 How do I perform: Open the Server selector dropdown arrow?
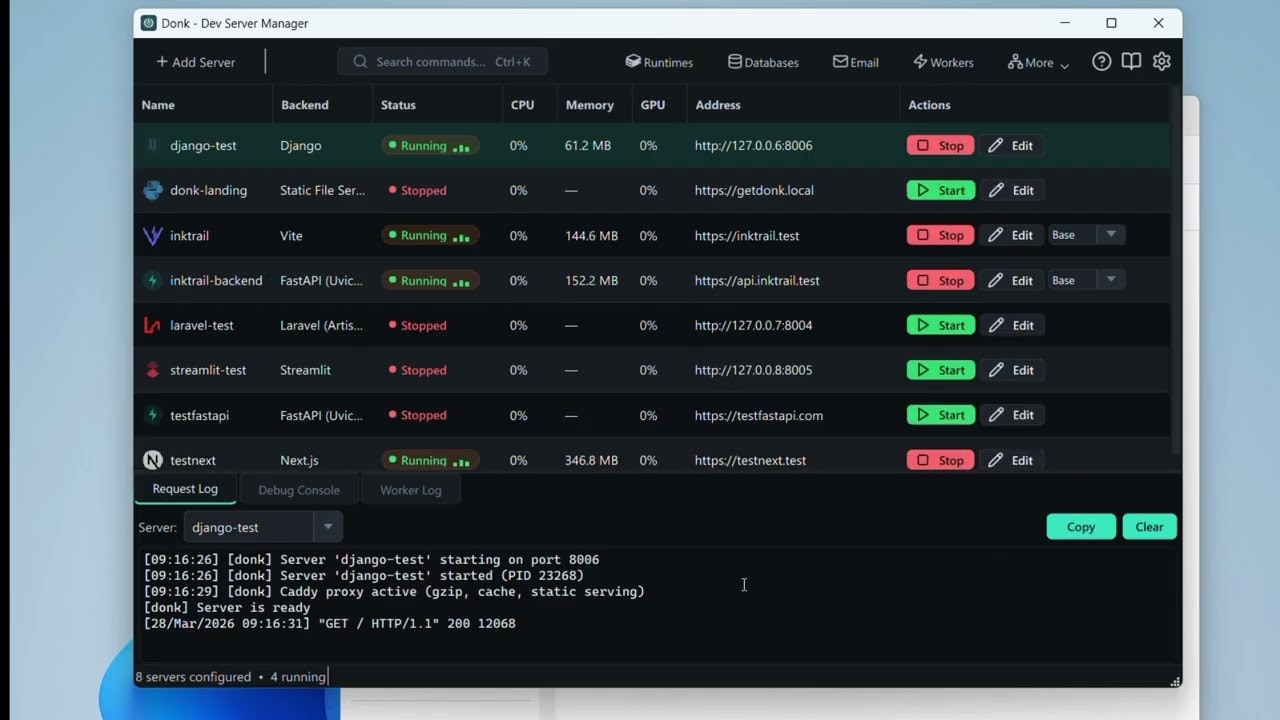[x=327, y=527]
